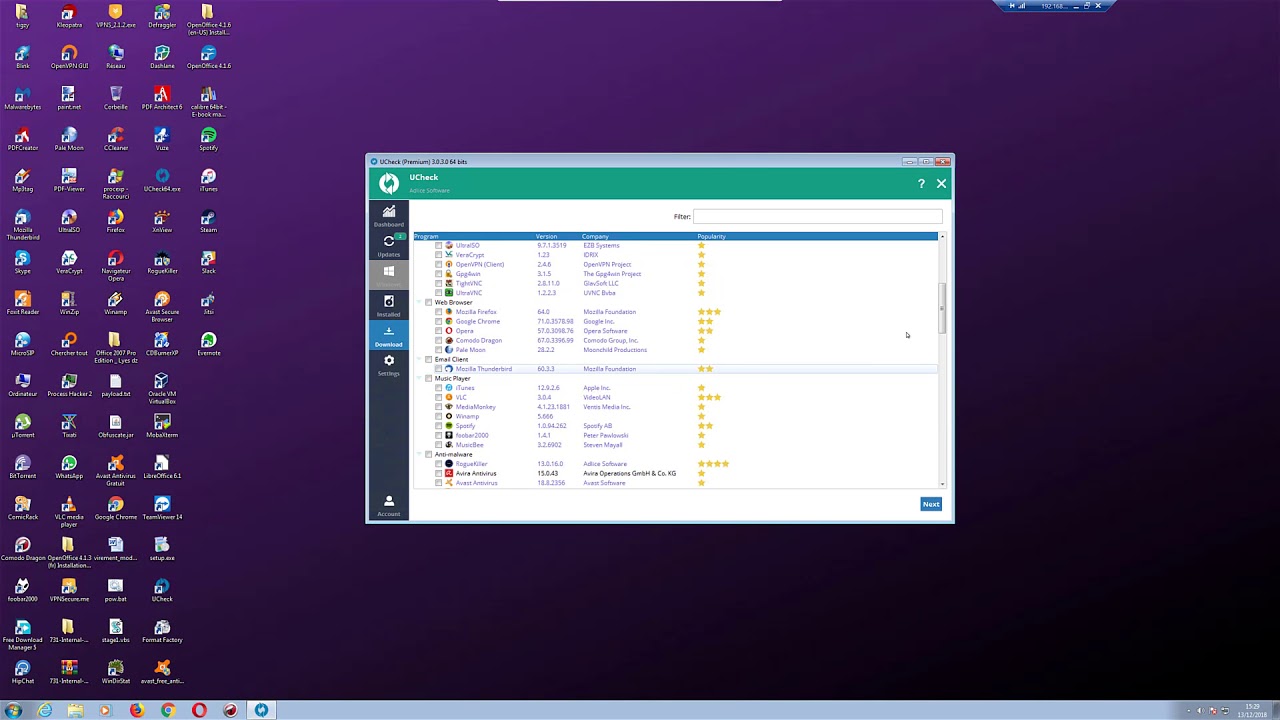This screenshot has width=1280, height=720.
Task: Collapse the Anti-malware group
Action: [419, 454]
